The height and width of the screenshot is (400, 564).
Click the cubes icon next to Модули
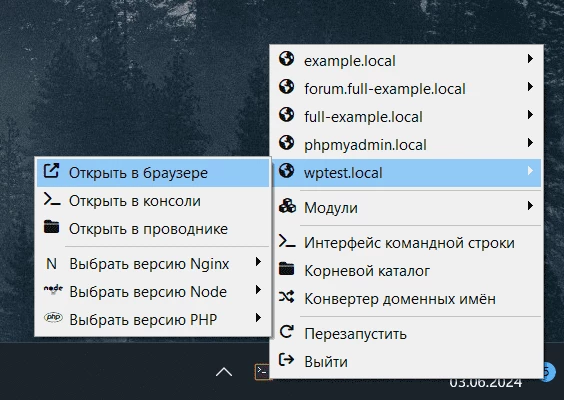287,206
